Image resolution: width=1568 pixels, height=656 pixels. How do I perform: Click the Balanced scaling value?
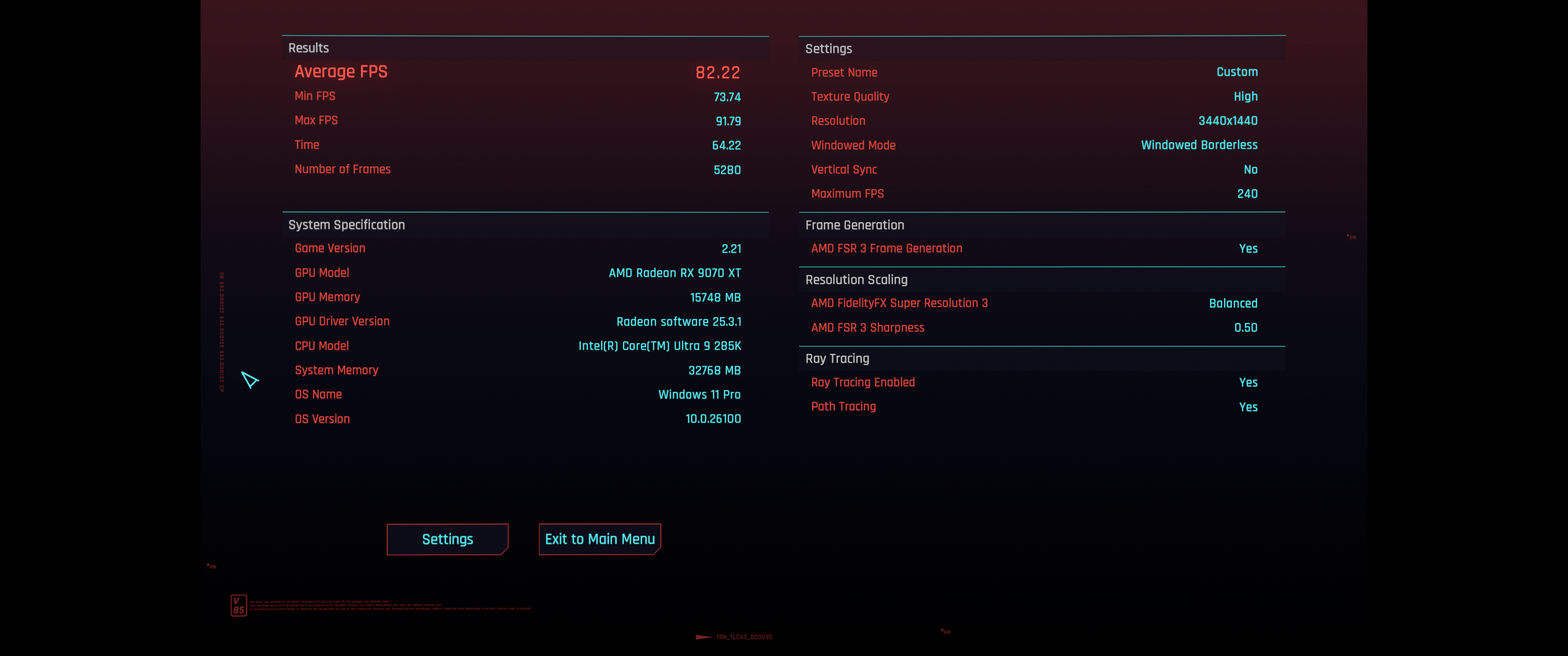point(1233,304)
